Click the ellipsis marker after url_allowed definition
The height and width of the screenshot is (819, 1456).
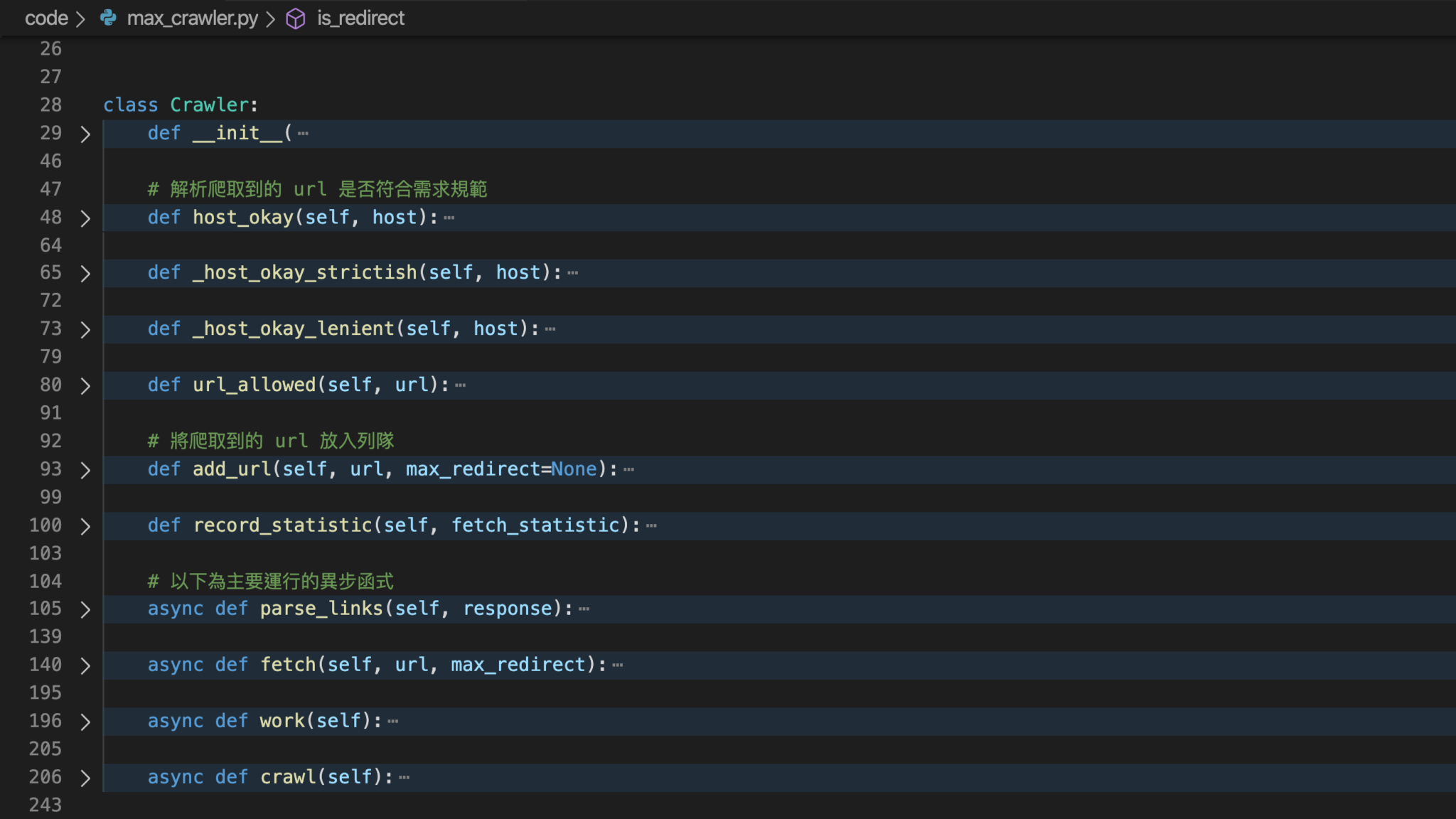coord(461,384)
